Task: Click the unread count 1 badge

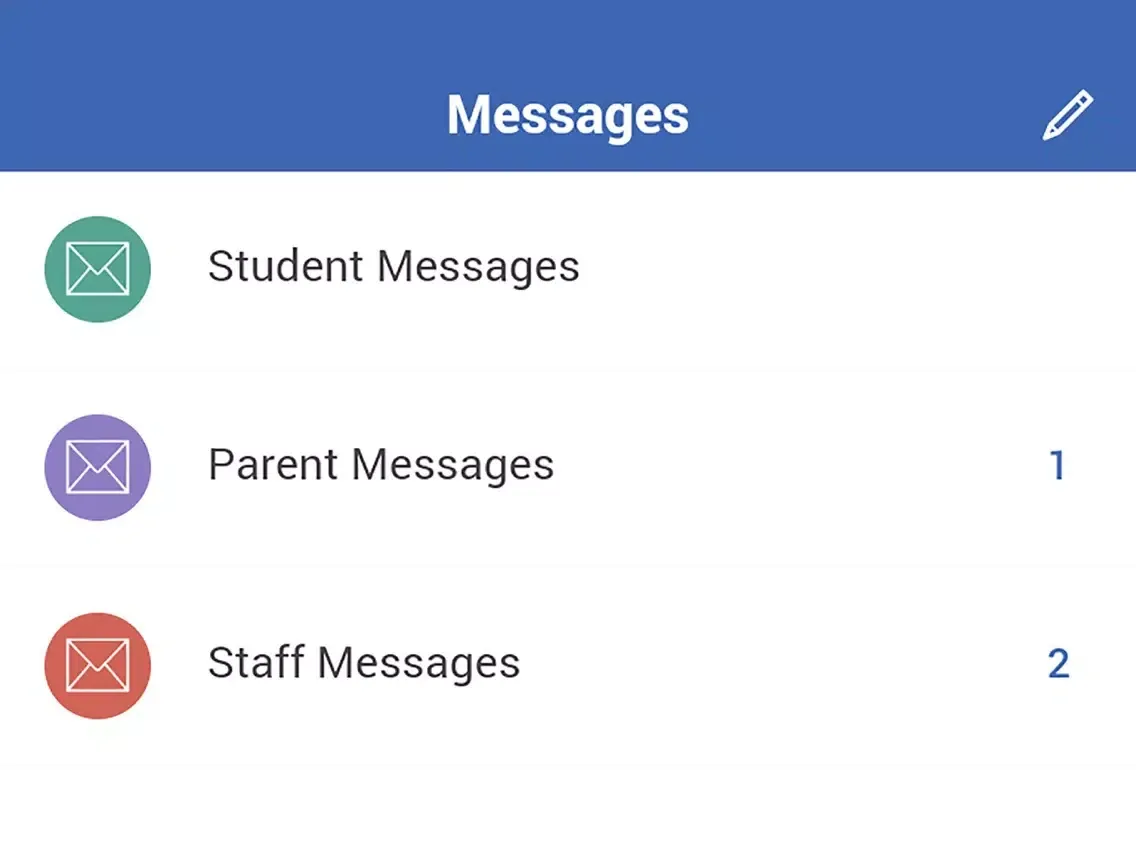Action: (1057, 466)
